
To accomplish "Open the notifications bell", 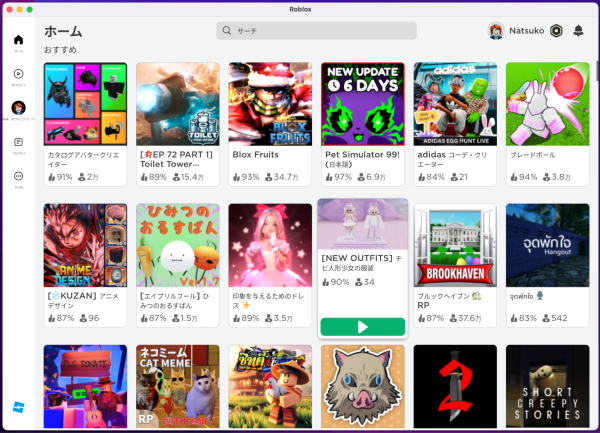I will [578, 31].
